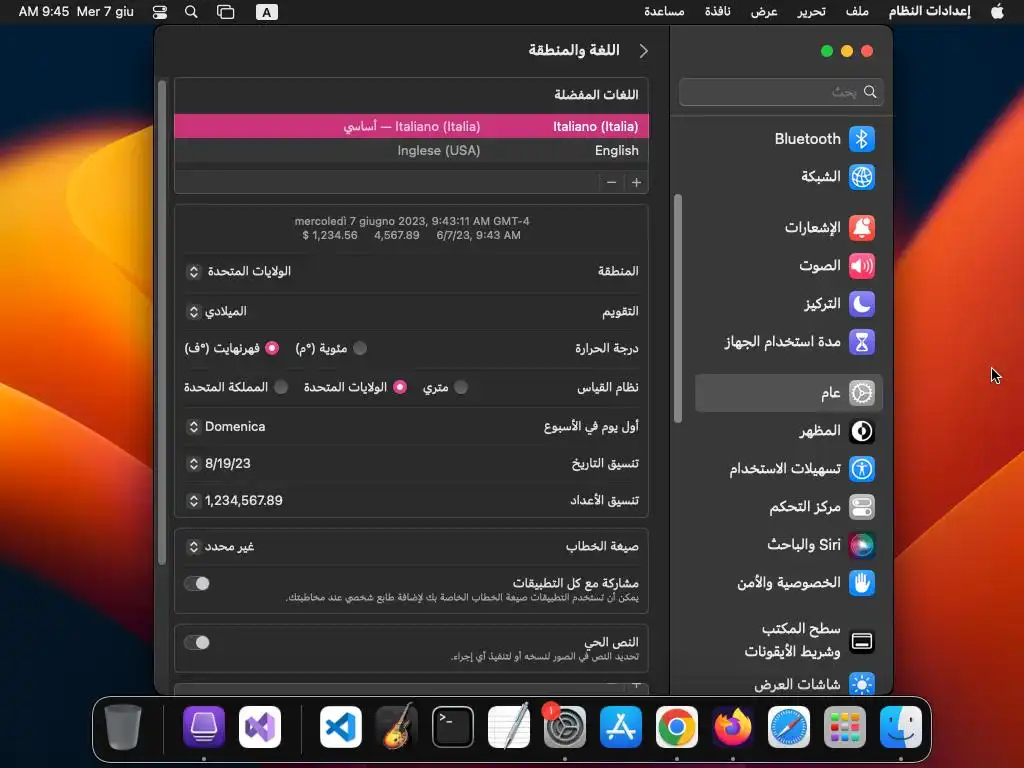The height and width of the screenshot is (768, 1024).
Task: Click the search (بحث) field
Action: (x=781, y=92)
